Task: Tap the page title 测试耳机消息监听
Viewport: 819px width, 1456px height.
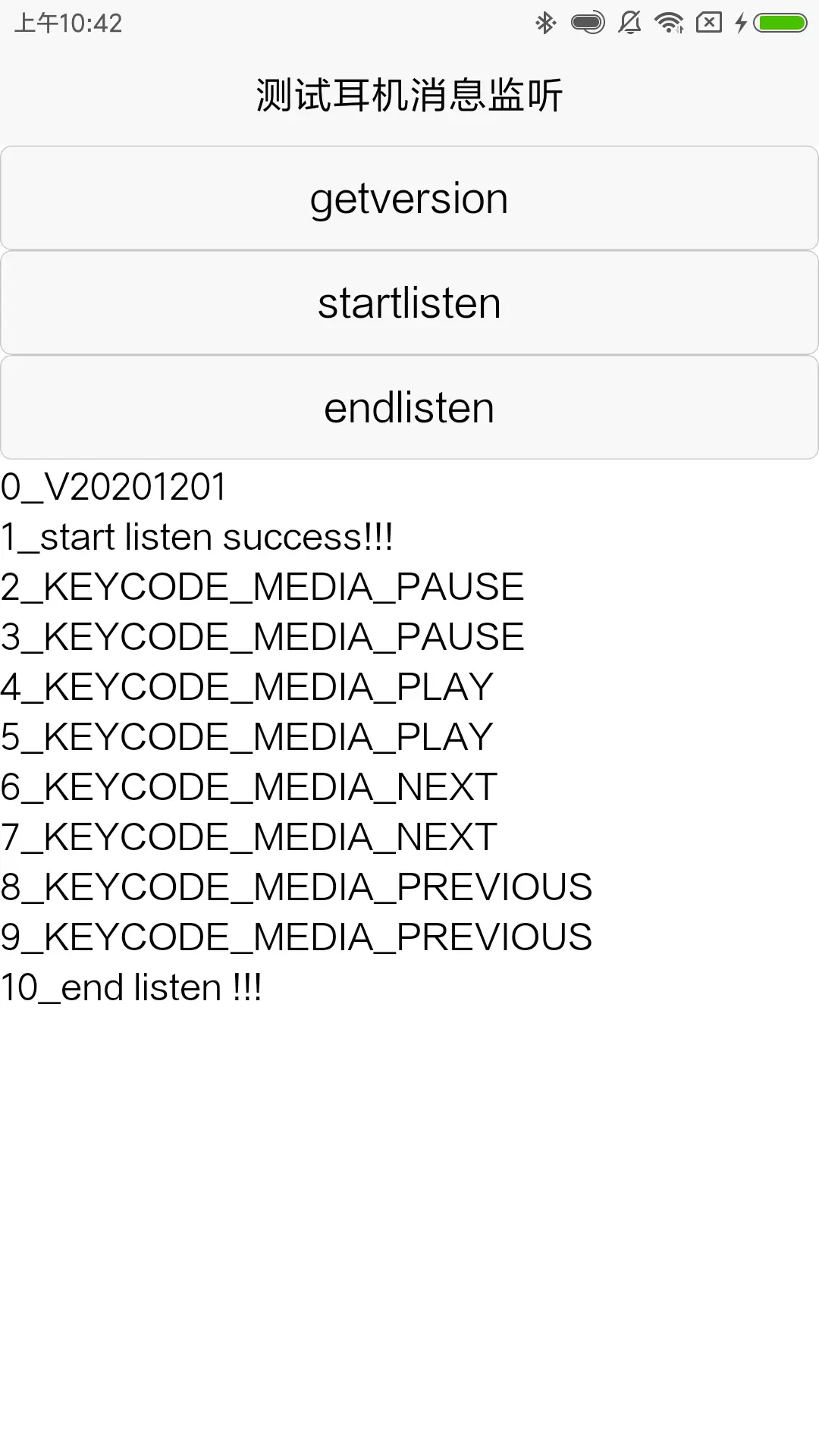Action: point(409,96)
